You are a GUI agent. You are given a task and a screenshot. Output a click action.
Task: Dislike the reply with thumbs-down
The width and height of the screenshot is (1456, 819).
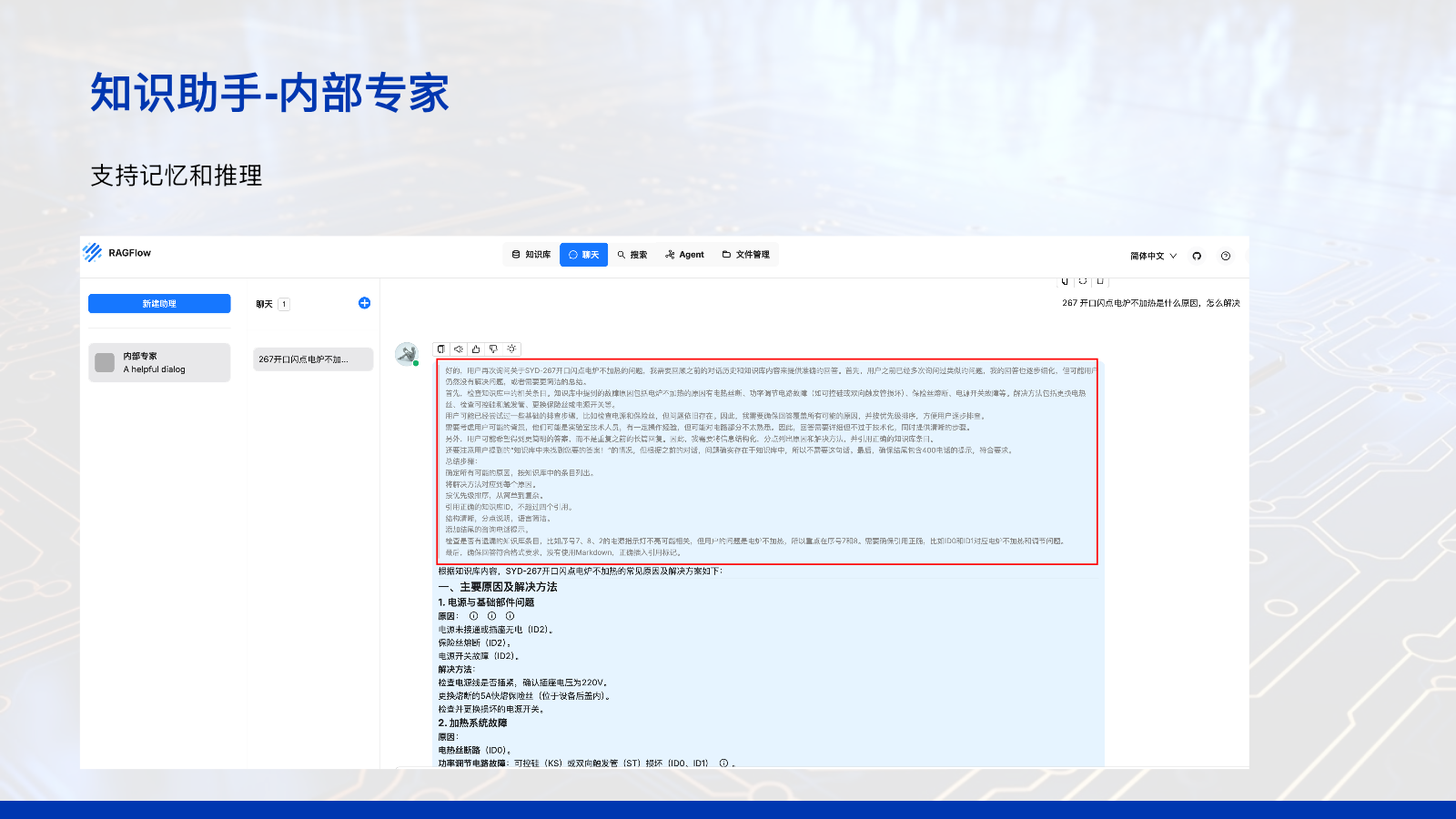click(493, 349)
